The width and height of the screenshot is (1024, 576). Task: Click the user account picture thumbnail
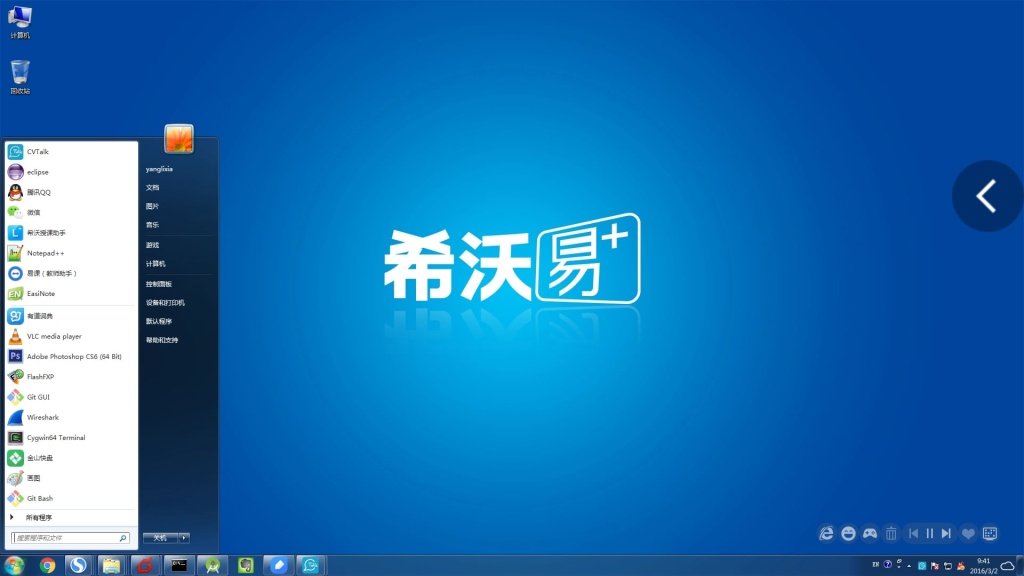(x=179, y=138)
